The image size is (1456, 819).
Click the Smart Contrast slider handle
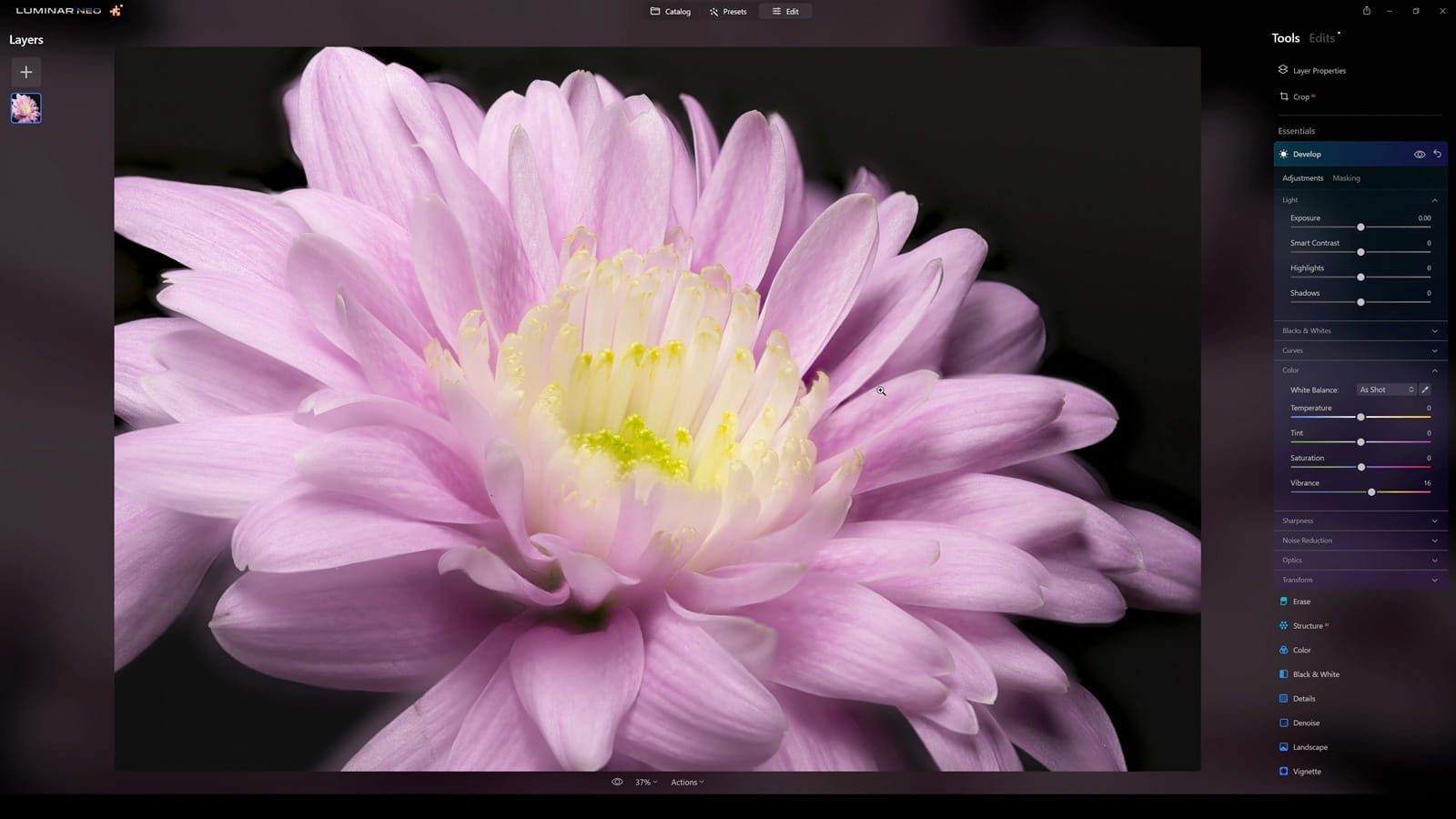pyautogui.click(x=1360, y=252)
